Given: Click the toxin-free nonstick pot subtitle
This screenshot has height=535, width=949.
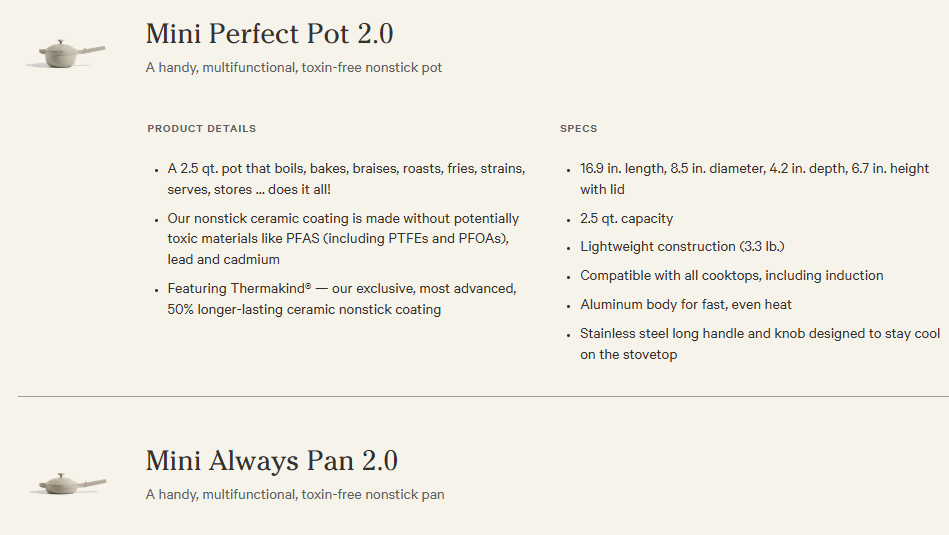Looking at the screenshot, I should pyautogui.click(x=294, y=68).
